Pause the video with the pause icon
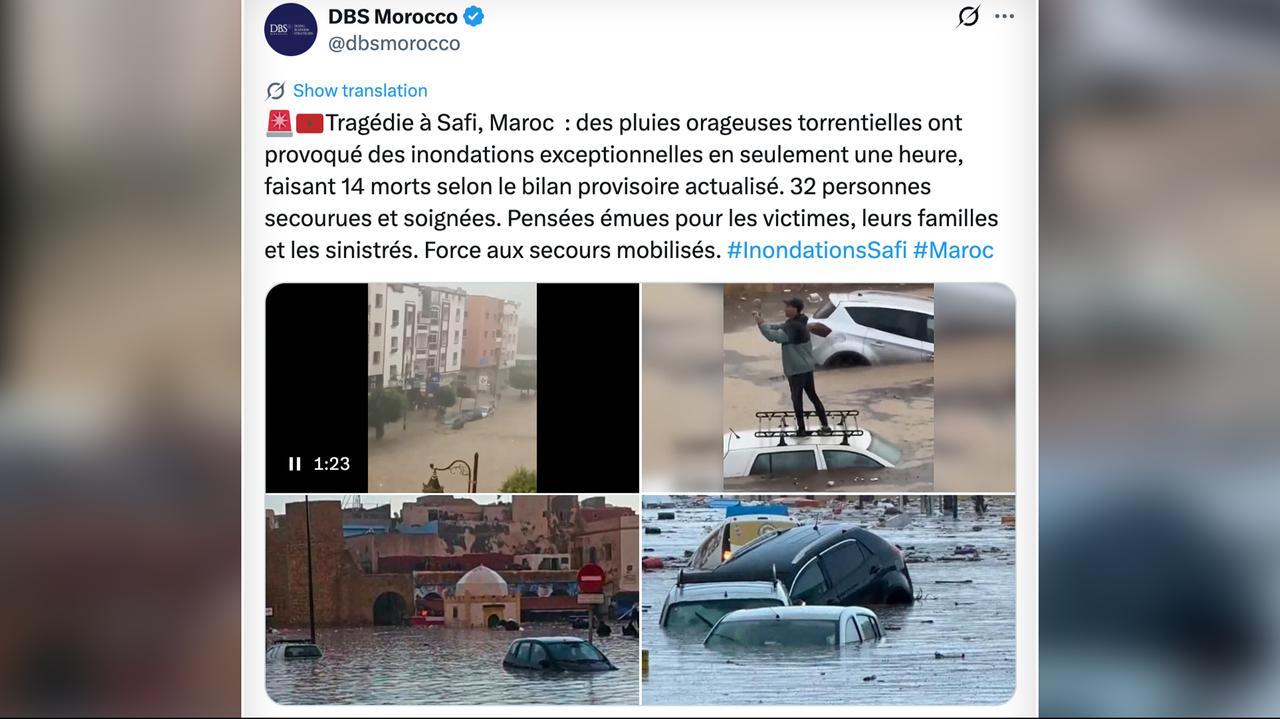This screenshot has width=1280, height=719. (295, 464)
